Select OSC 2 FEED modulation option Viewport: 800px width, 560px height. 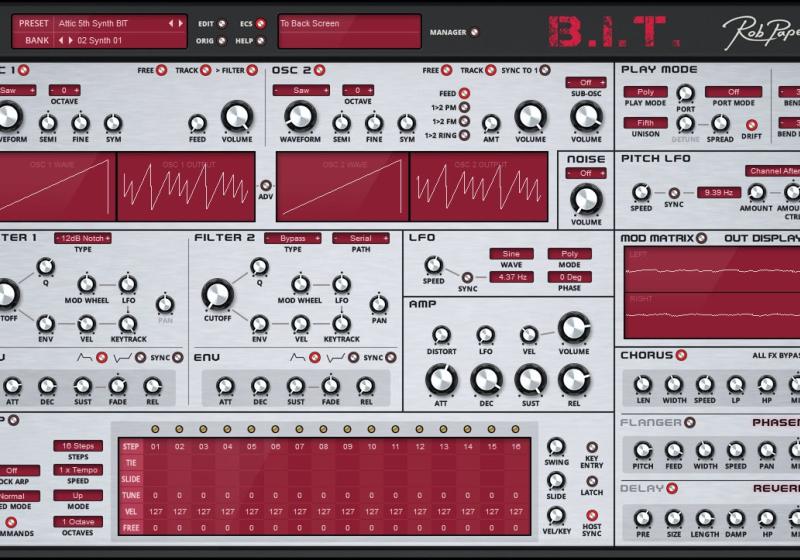464,93
